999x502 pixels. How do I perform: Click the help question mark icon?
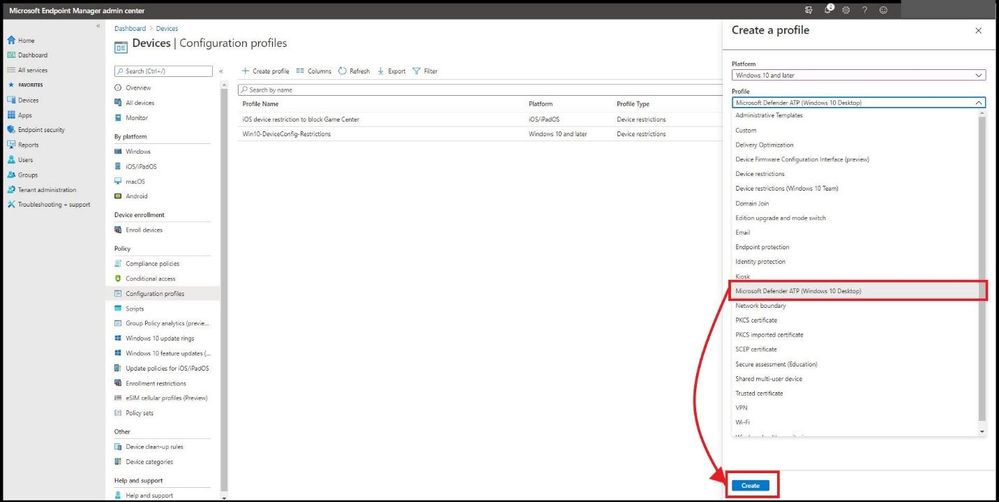865,10
